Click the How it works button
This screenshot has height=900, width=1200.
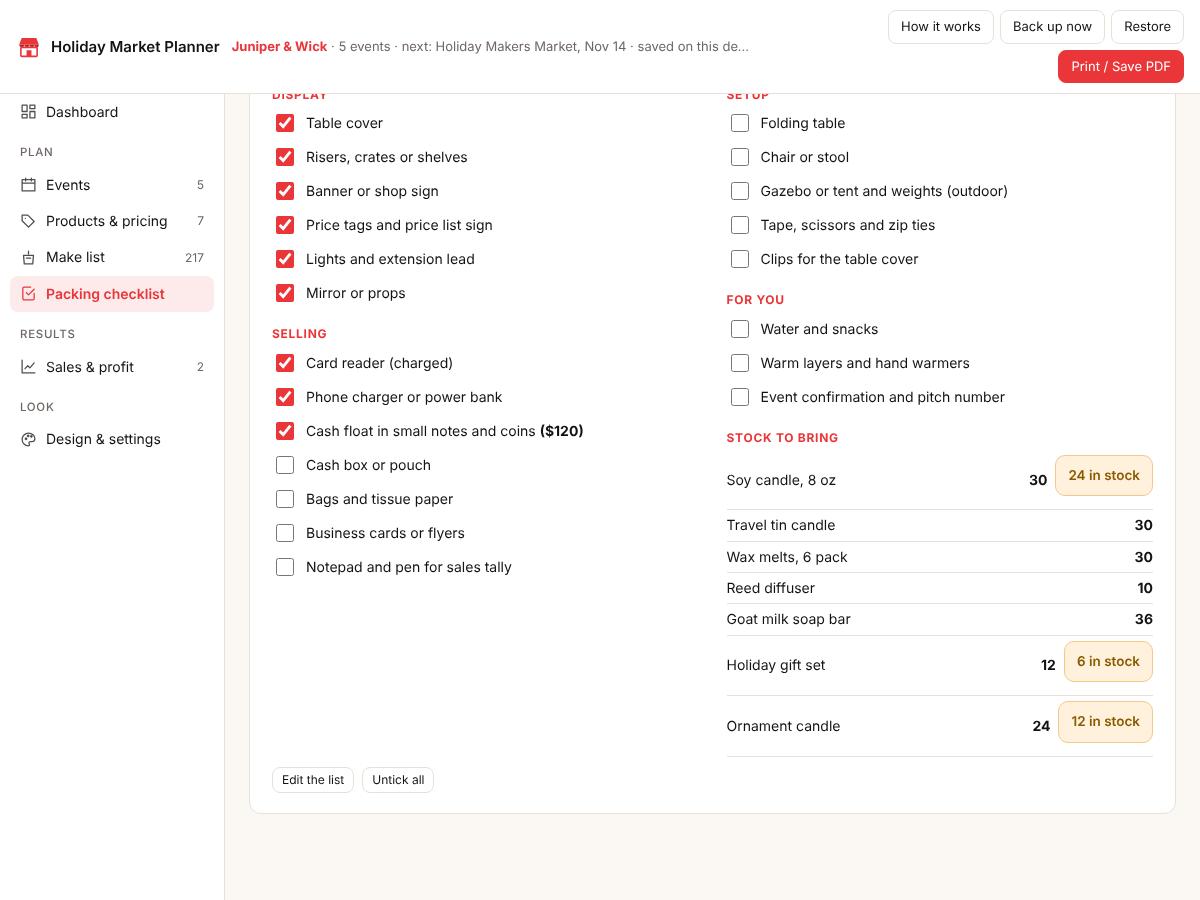coord(941,27)
